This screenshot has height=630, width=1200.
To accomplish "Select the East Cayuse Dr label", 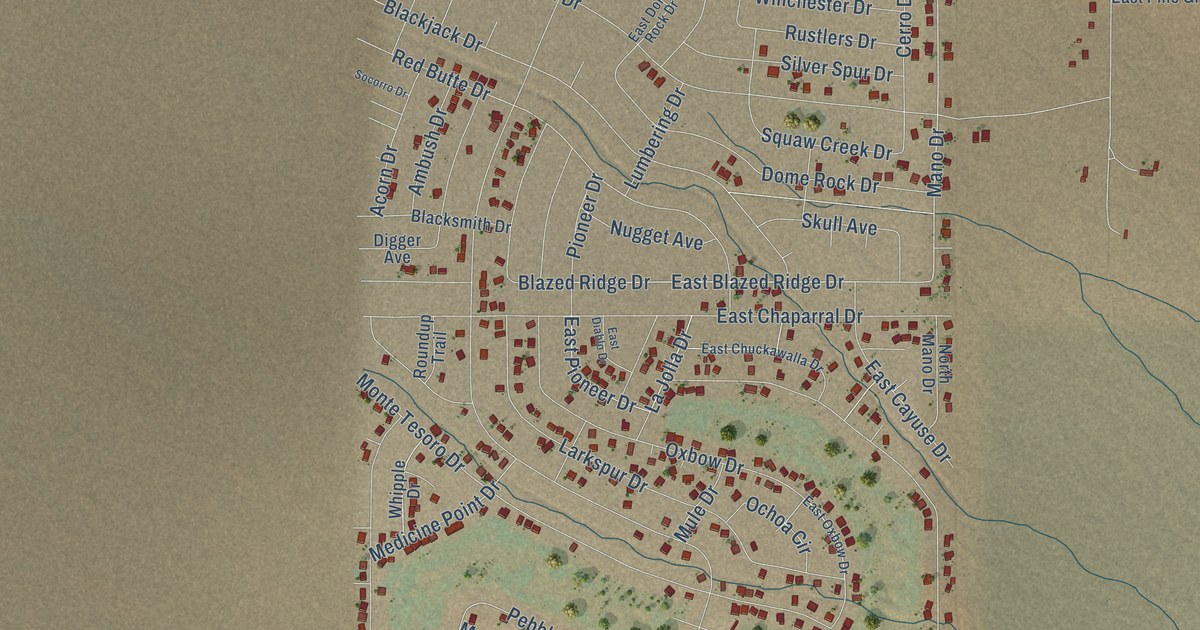I will (908, 411).
